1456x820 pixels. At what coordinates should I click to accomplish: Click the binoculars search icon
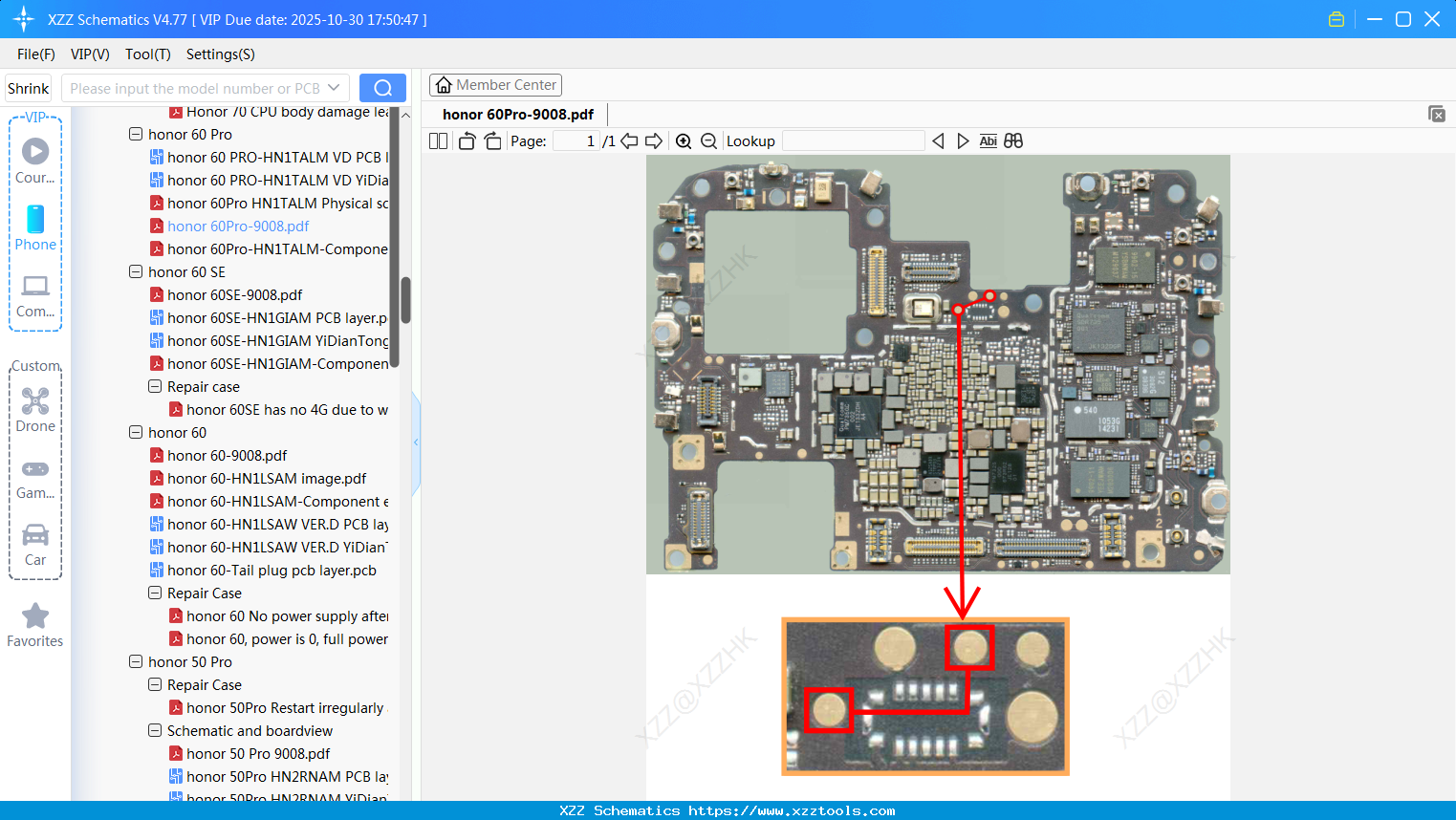(x=1013, y=141)
